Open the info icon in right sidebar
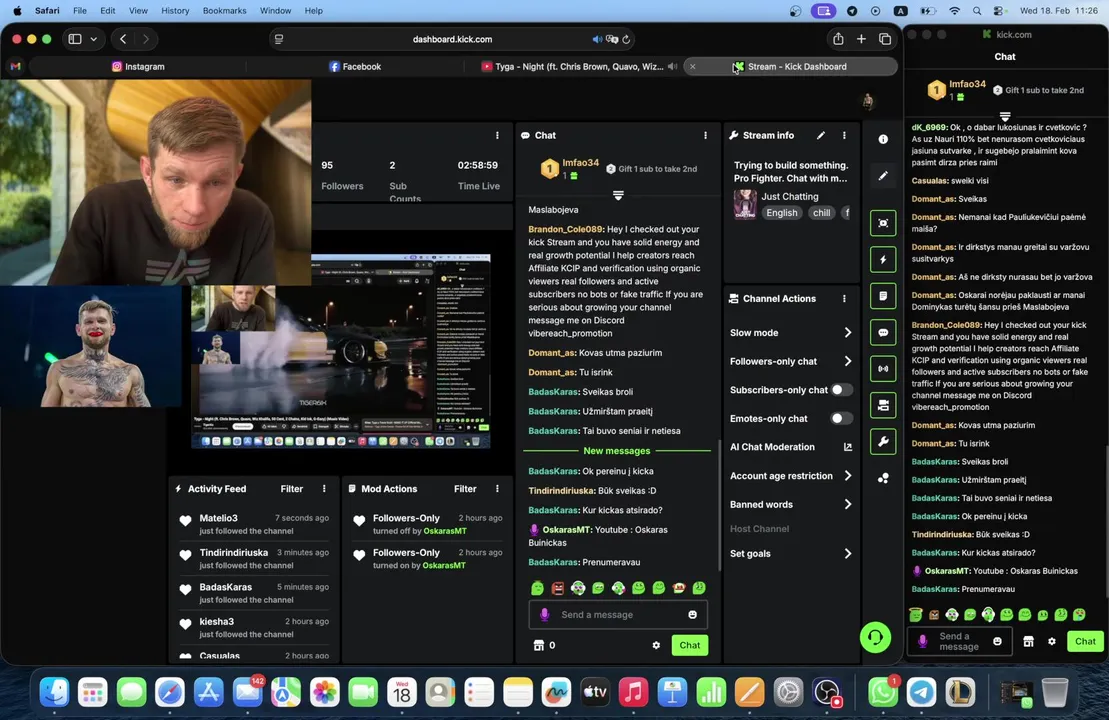 point(883,139)
